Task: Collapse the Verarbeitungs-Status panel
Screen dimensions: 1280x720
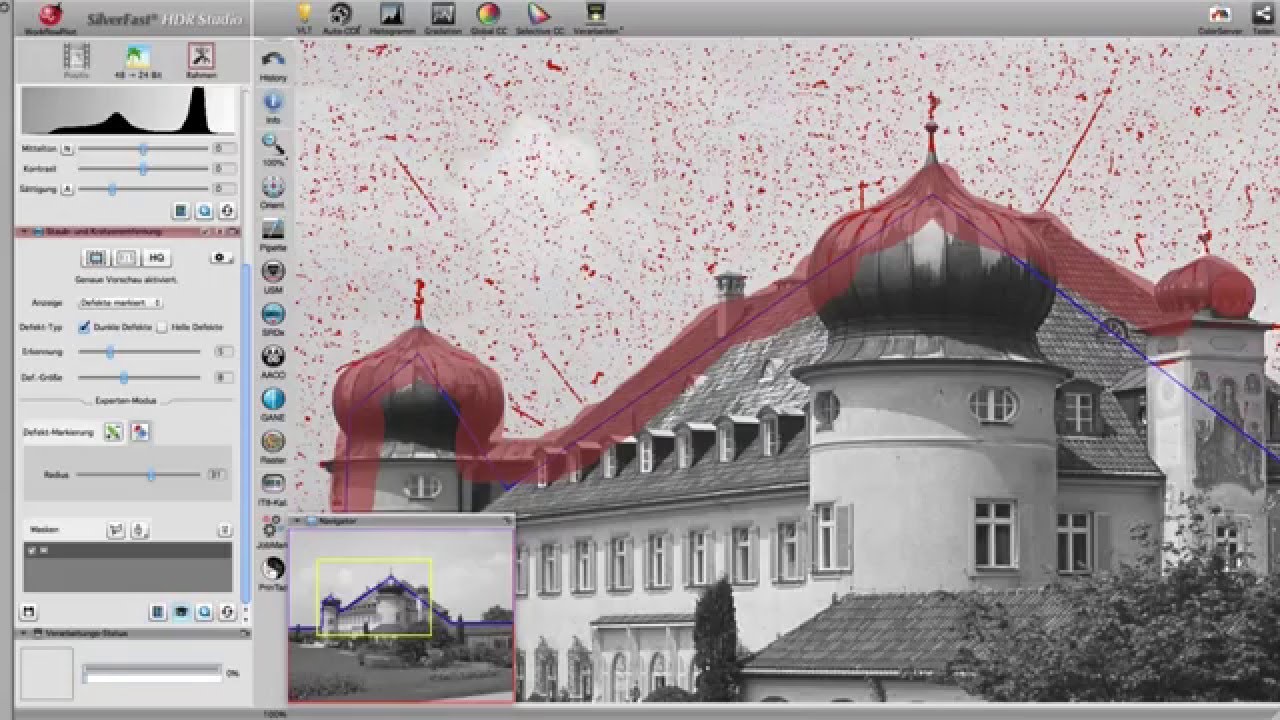Action: (22, 633)
